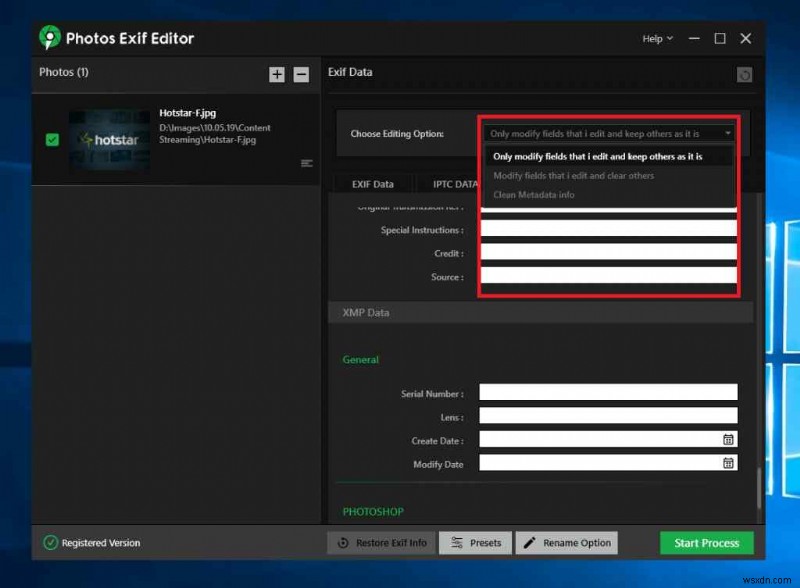800x588 pixels.
Task: Click the add photos plus icon
Action: click(277, 74)
